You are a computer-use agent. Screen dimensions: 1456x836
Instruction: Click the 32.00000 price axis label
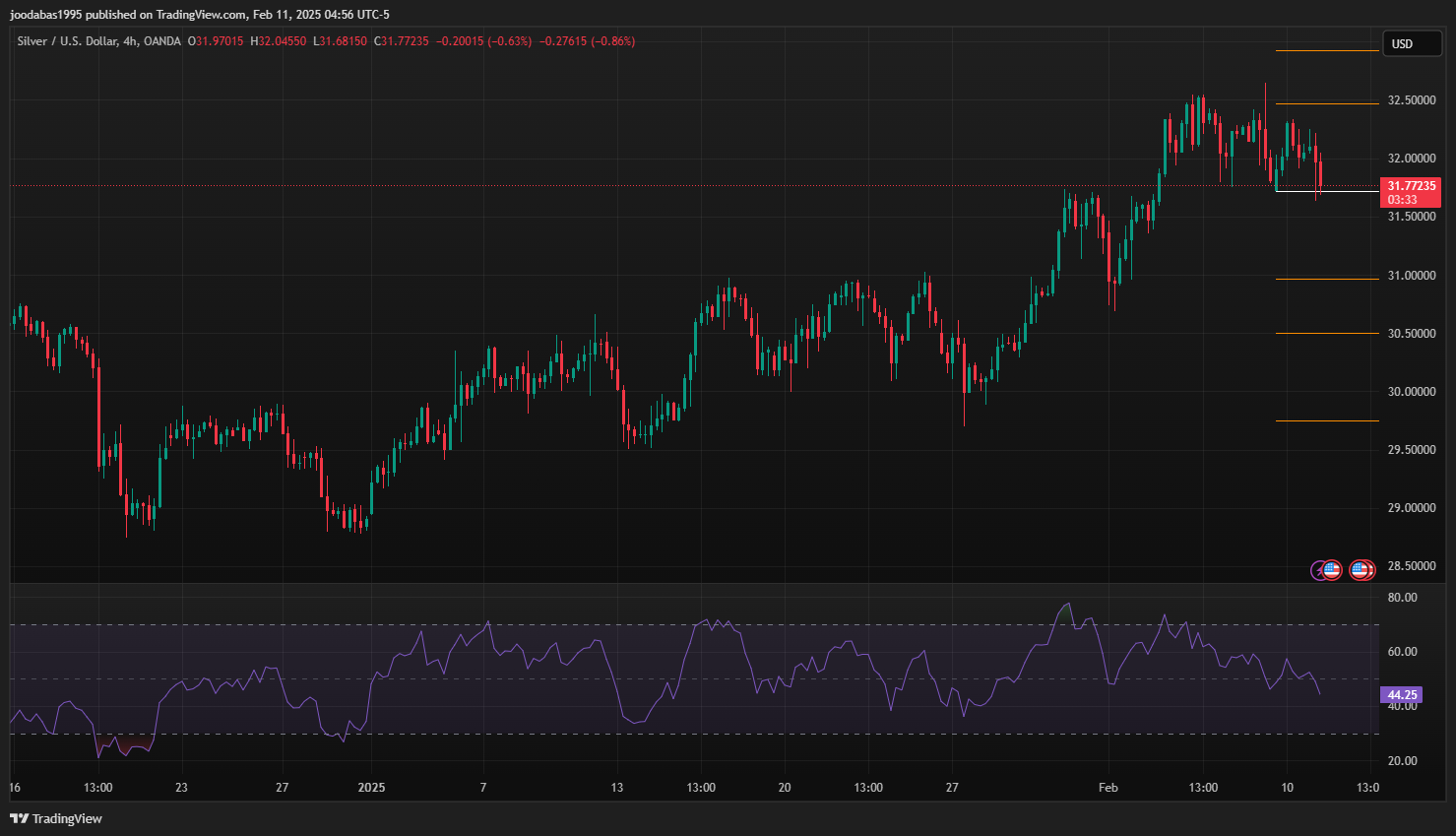pyautogui.click(x=1412, y=159)
